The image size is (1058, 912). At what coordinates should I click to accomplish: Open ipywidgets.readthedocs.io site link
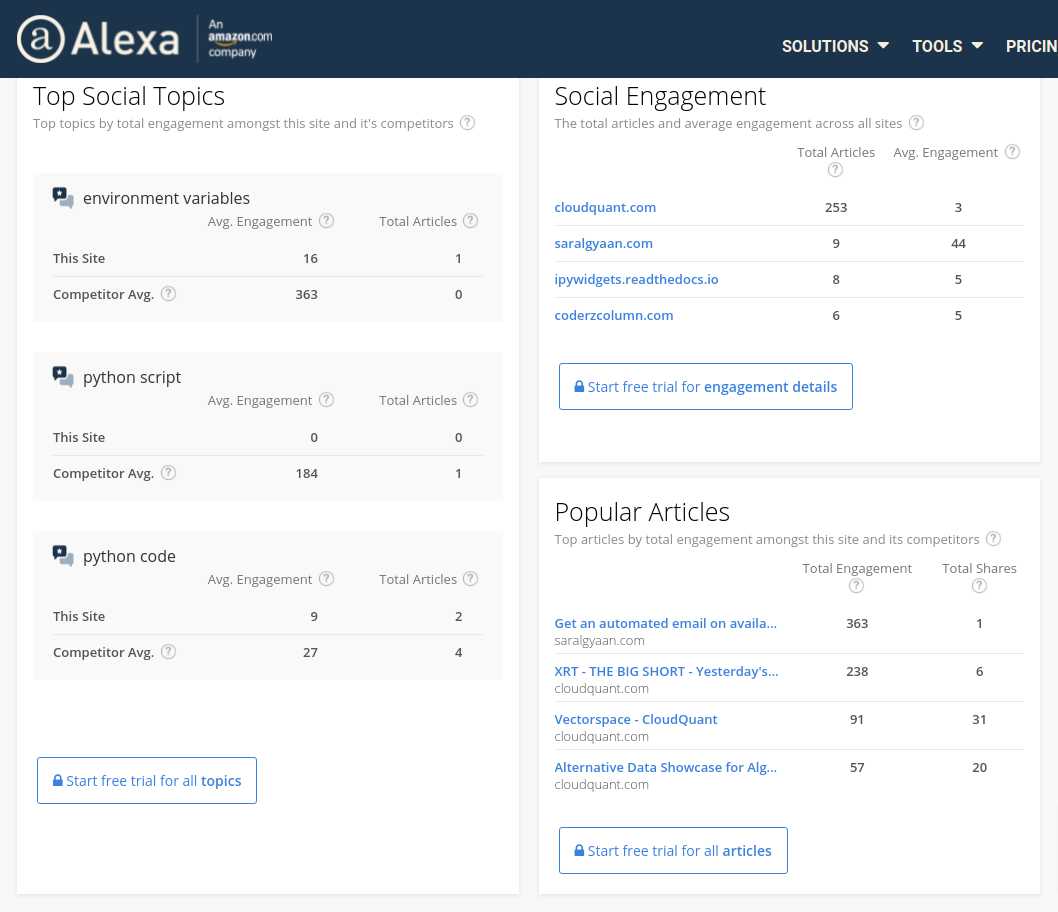[636, 279]
